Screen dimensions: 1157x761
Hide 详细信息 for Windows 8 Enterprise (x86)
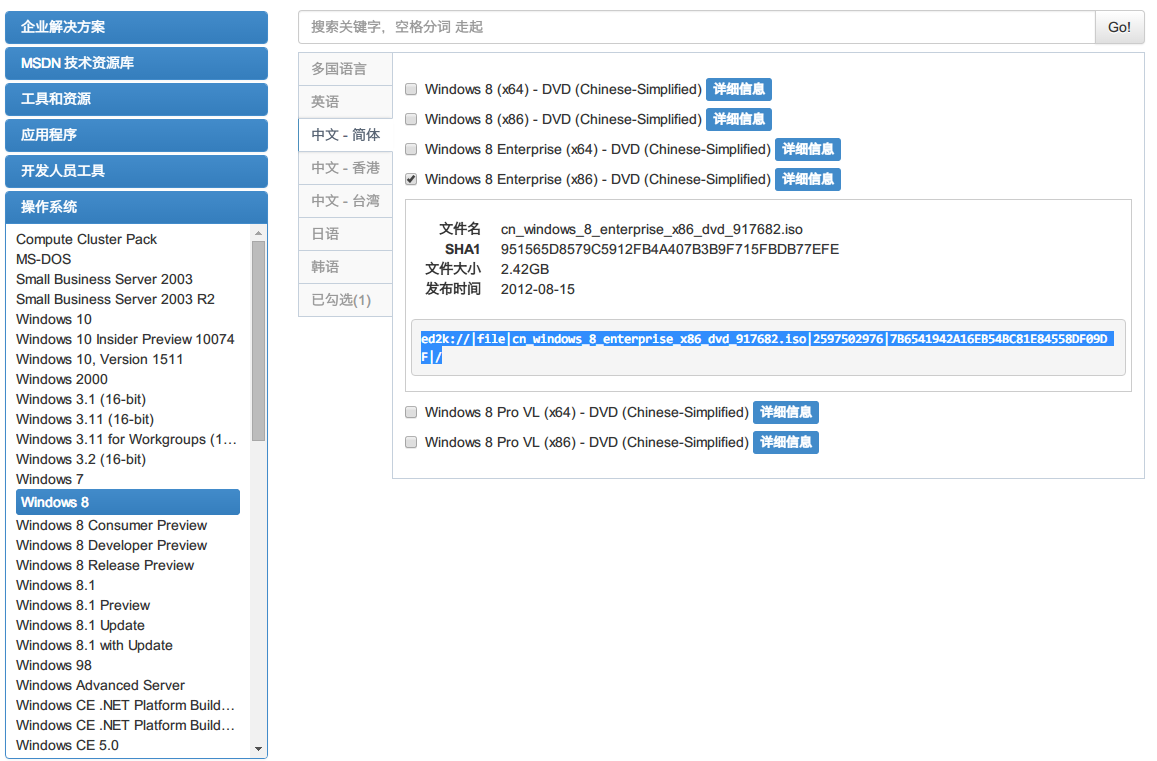click(x=808, y=179)
